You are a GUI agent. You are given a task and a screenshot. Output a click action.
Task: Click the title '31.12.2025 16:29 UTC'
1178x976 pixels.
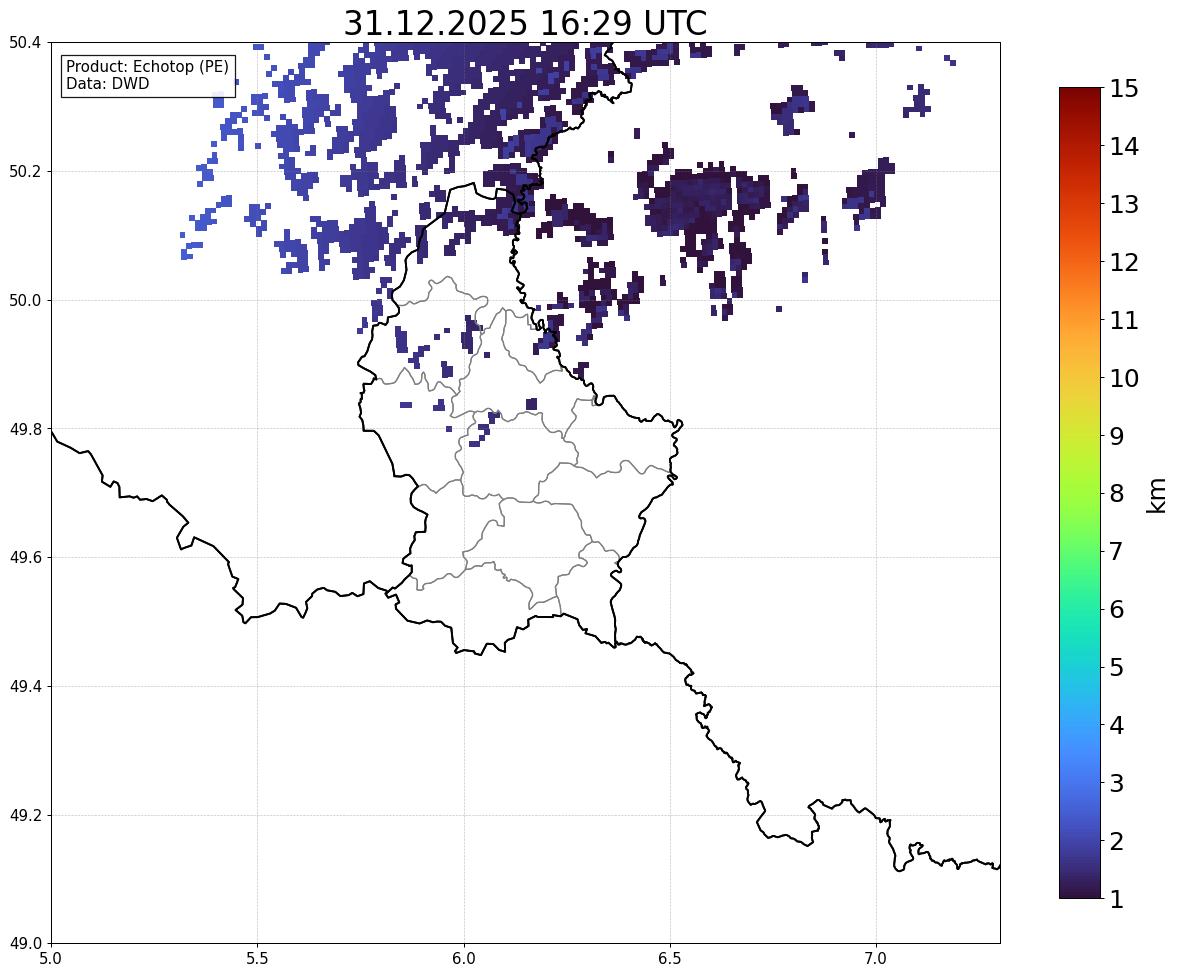coord(525,23)
